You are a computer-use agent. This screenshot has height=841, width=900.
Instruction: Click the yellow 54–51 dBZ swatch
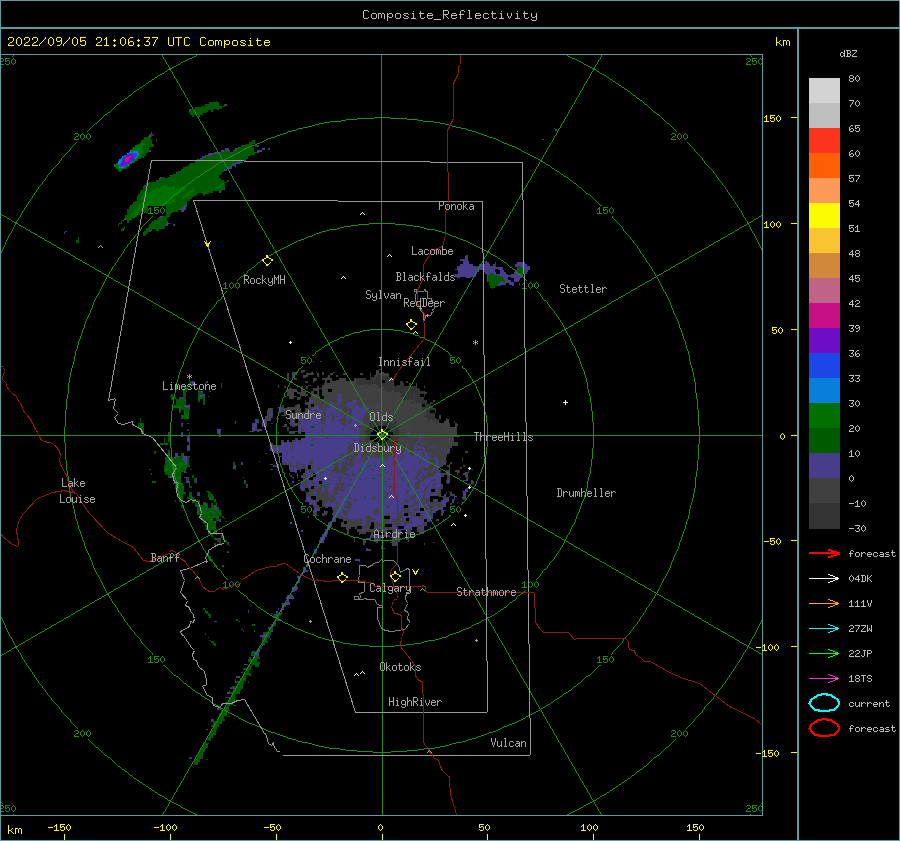[x=824, y=216]
